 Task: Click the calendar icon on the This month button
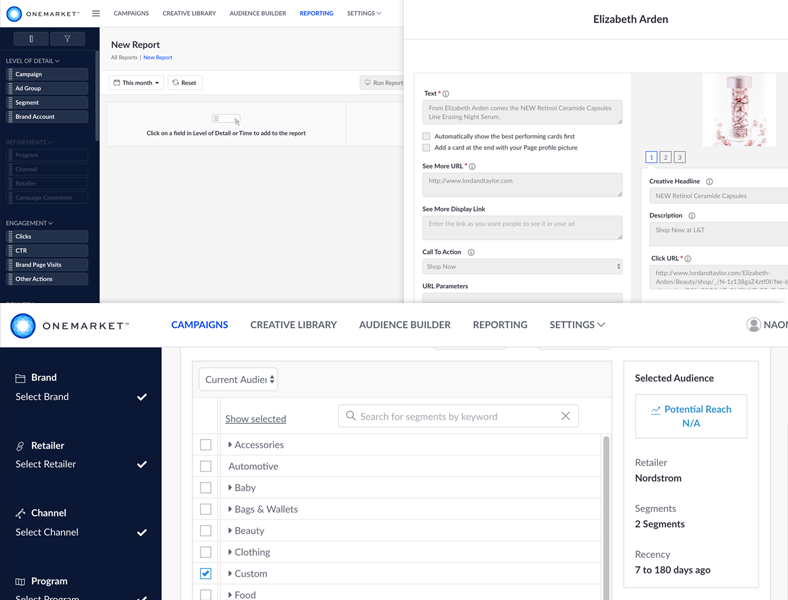tap(117, 82)
